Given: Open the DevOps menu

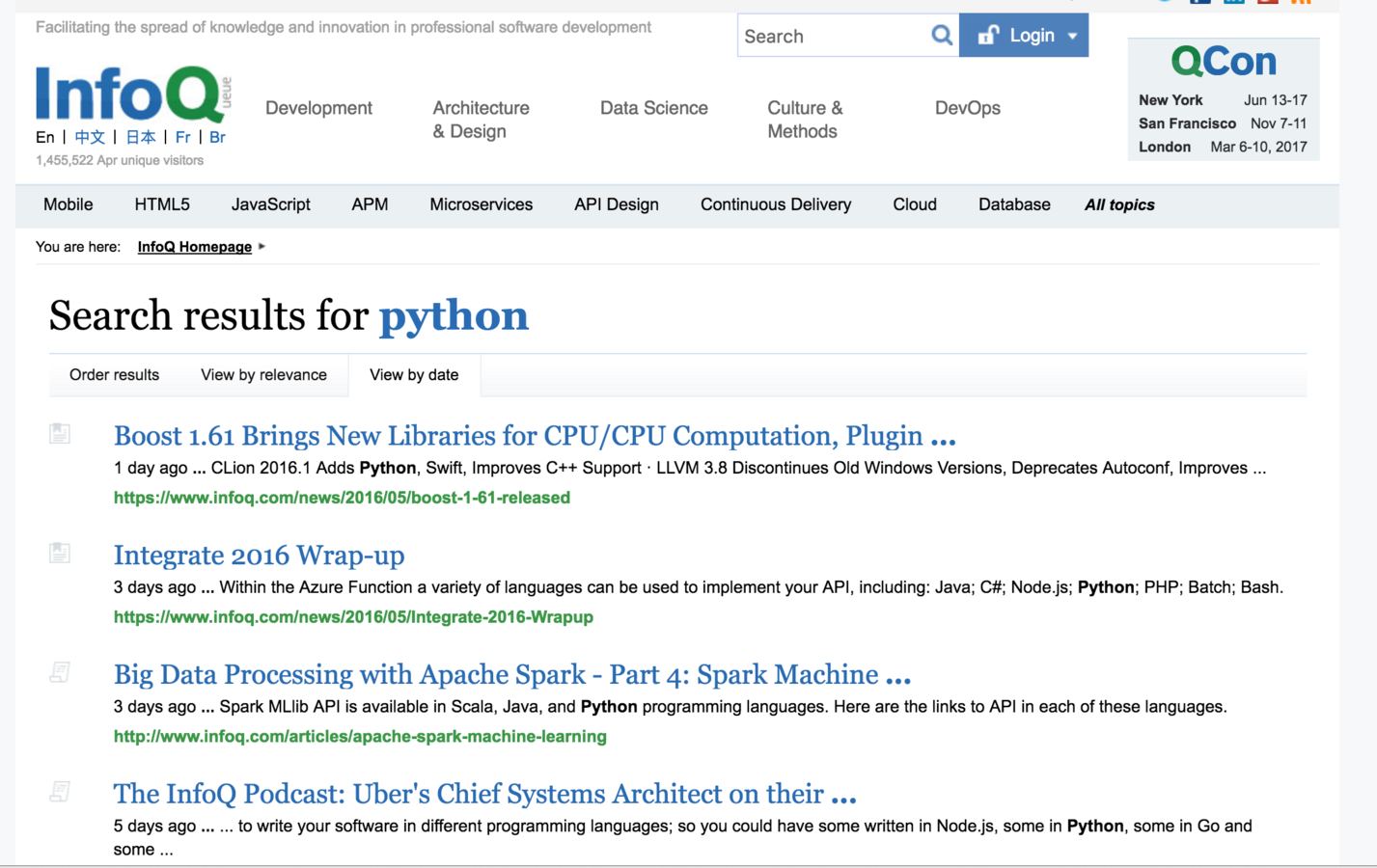Looking at the screenshot, I should [x=967, y=108].
